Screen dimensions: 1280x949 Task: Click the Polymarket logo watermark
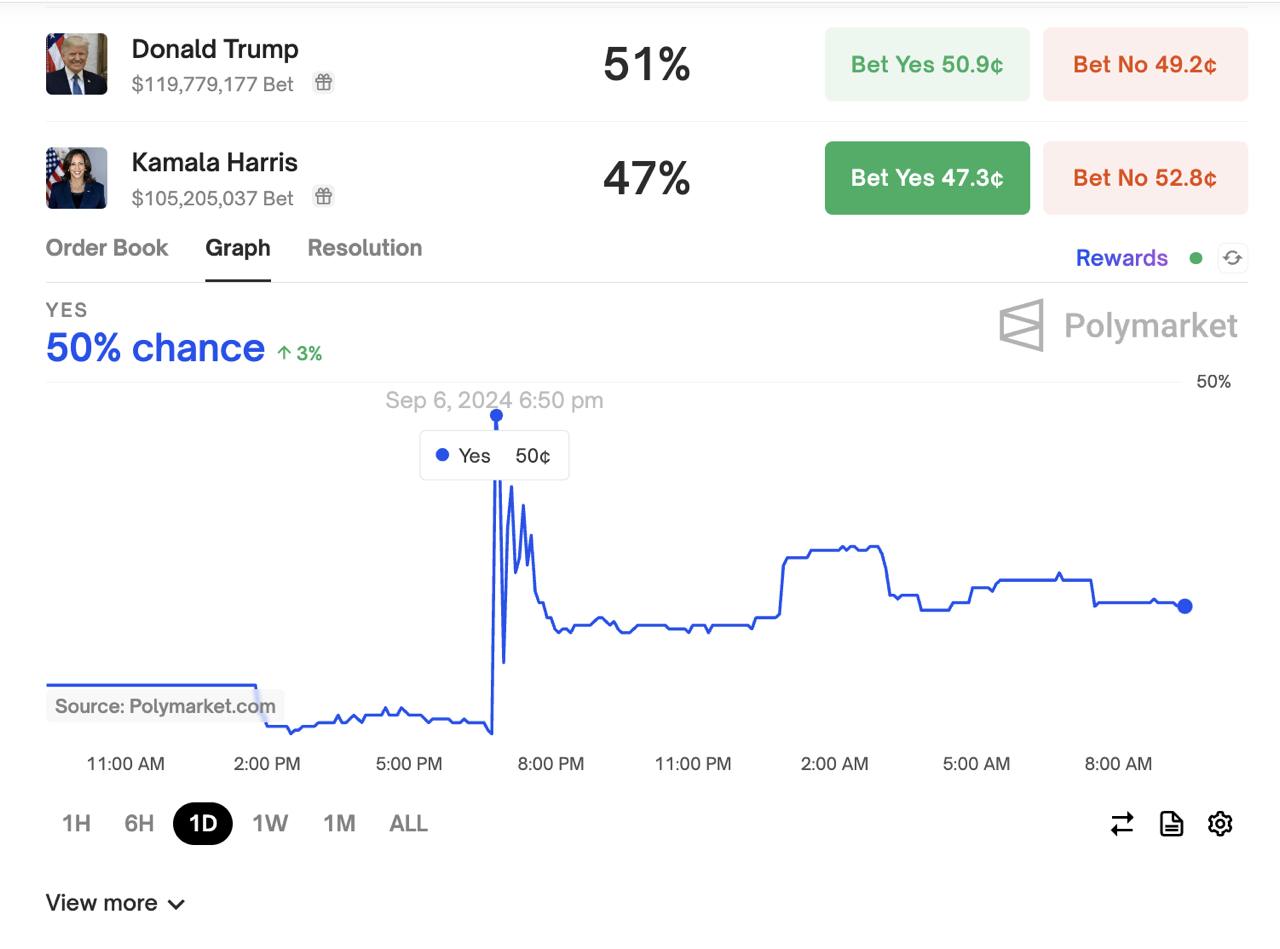coord(1119,325)
